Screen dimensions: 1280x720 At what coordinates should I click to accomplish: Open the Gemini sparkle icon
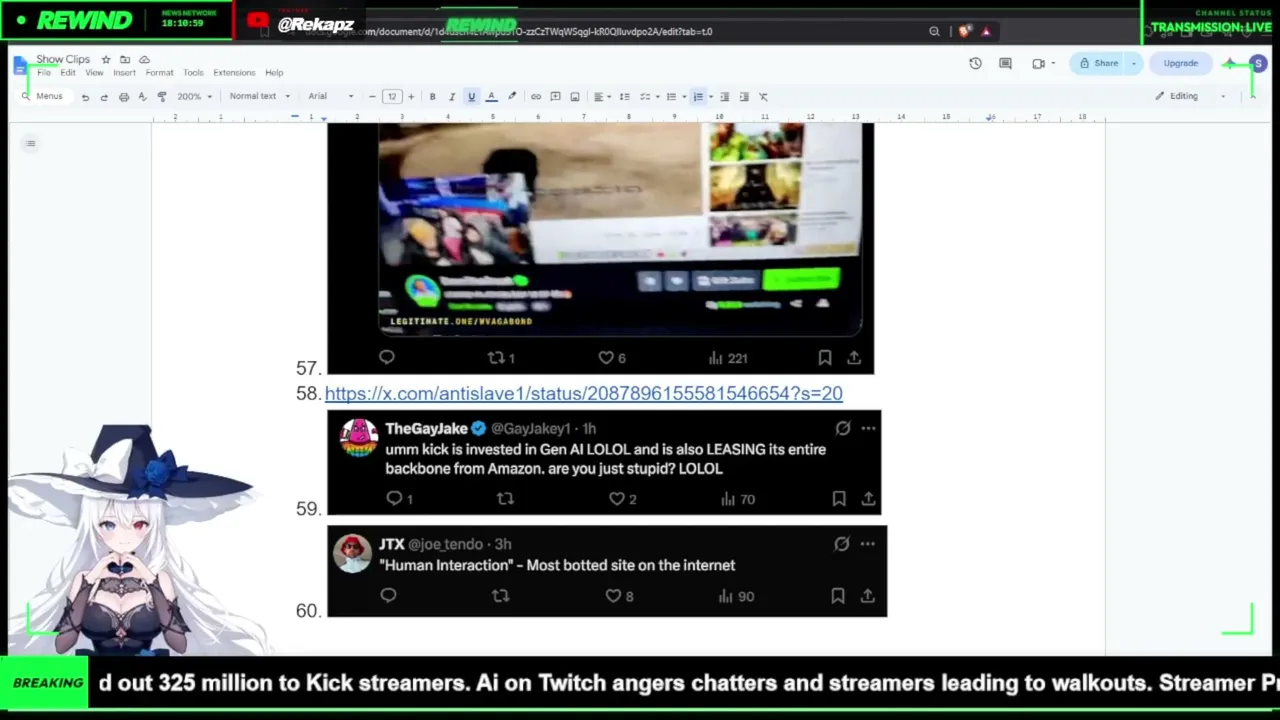[1231, 63]
